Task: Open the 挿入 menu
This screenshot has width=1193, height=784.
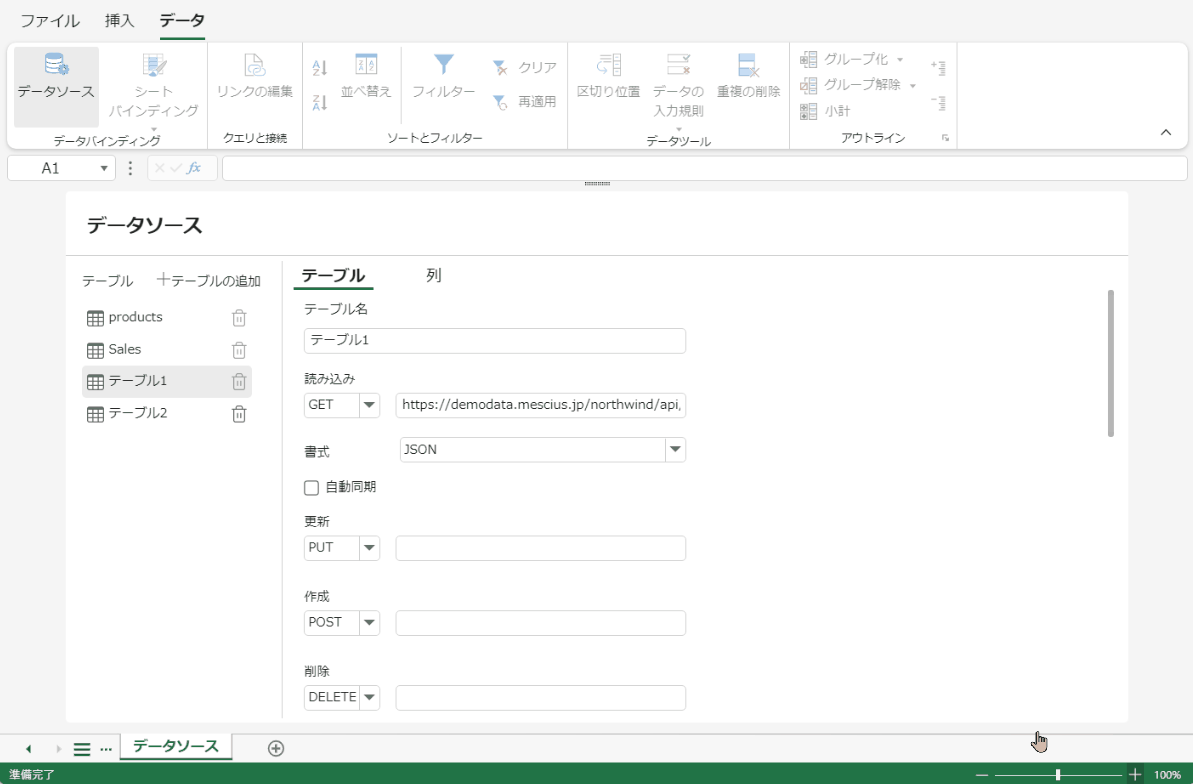Action: click(119, 20)
